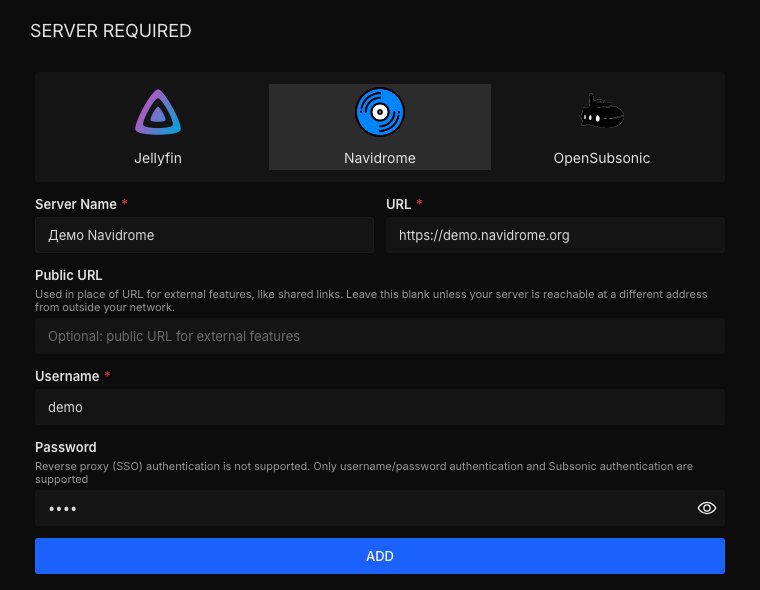Click the "Used in place of URL" hint

[x=371, y=301]
